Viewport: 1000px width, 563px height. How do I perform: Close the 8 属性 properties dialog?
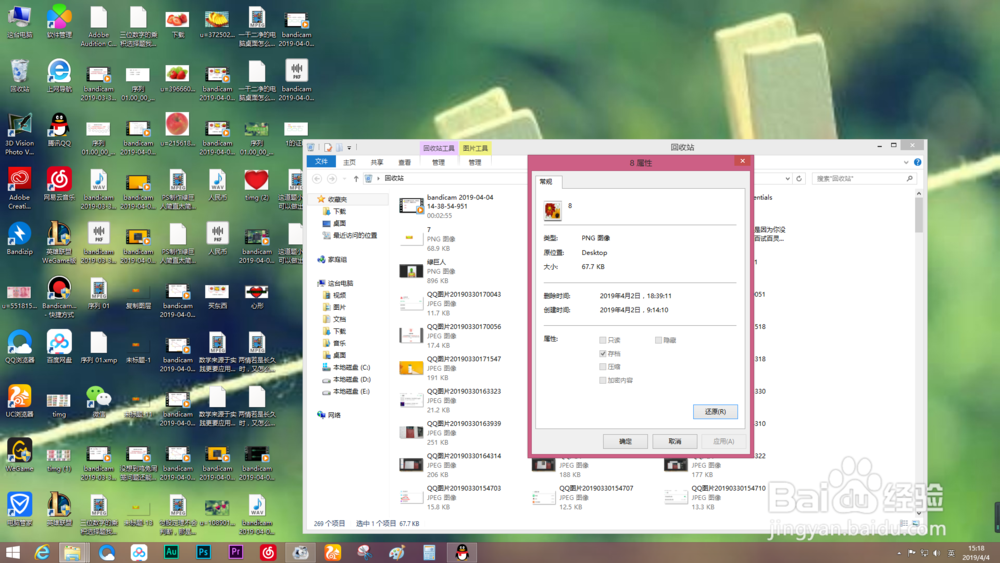742,161
